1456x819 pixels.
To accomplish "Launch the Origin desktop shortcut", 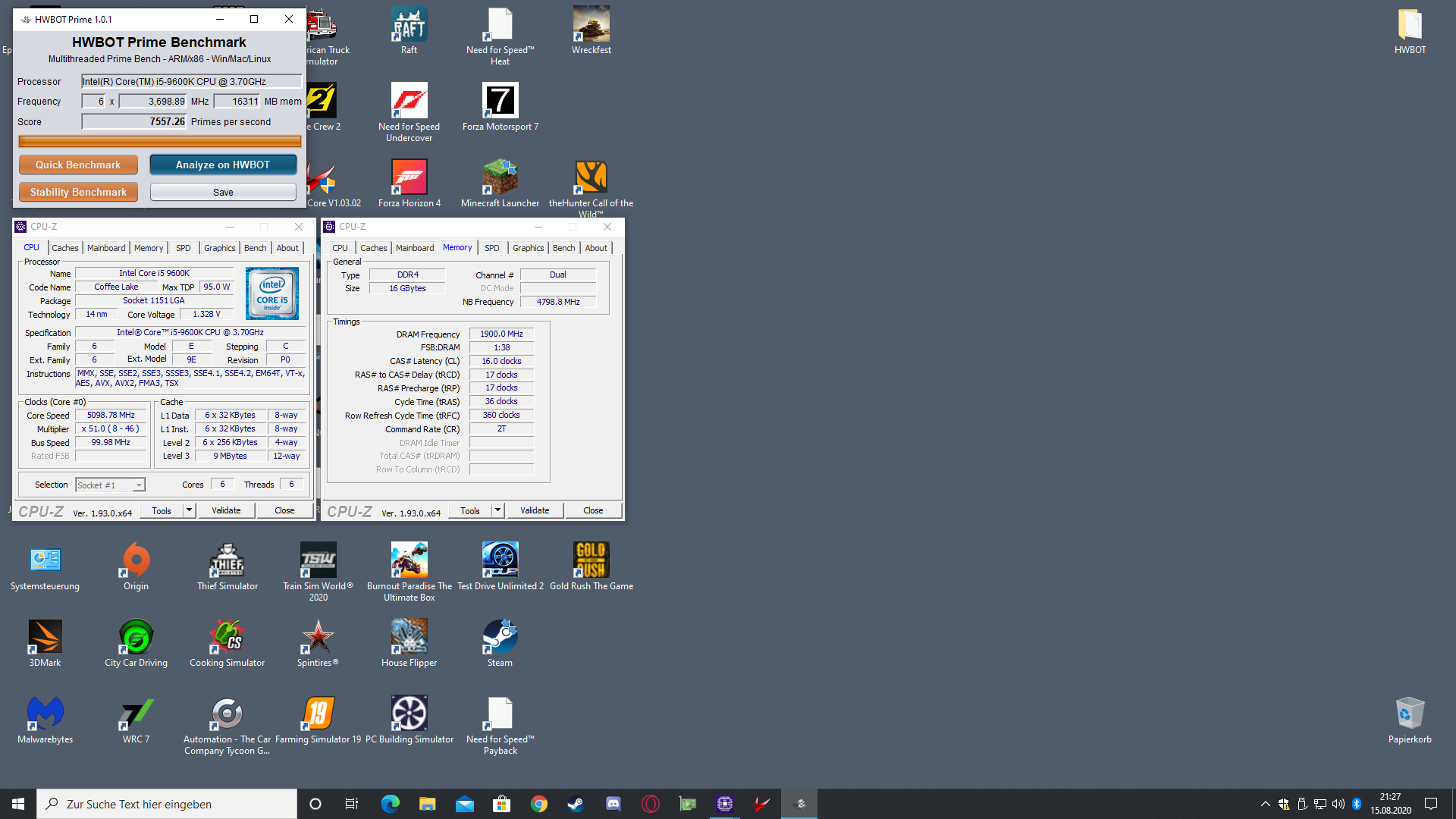I will coord(136,566).
